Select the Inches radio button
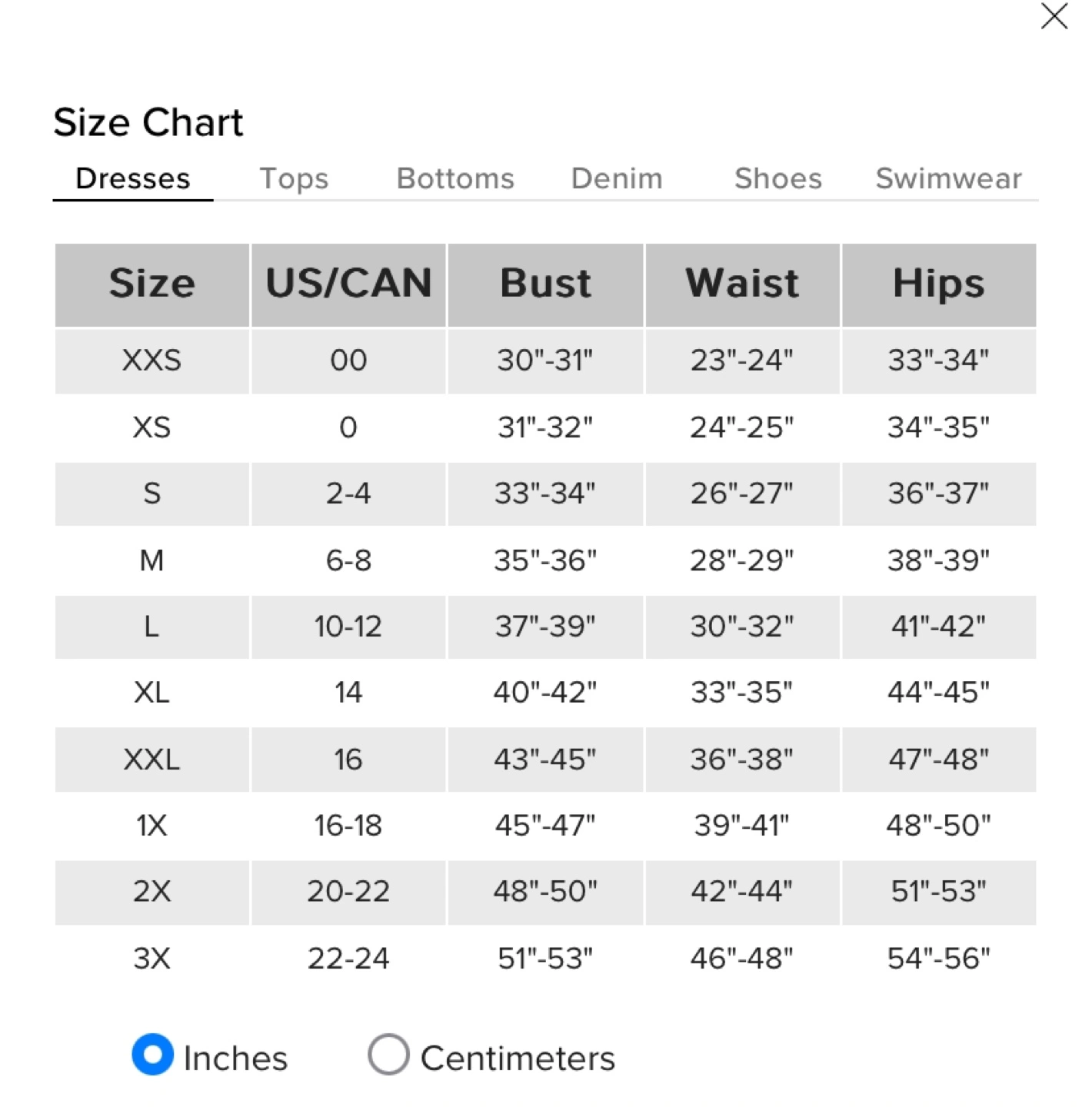Screen dimensions: 1092x1107 click(x=153, y=1054)
